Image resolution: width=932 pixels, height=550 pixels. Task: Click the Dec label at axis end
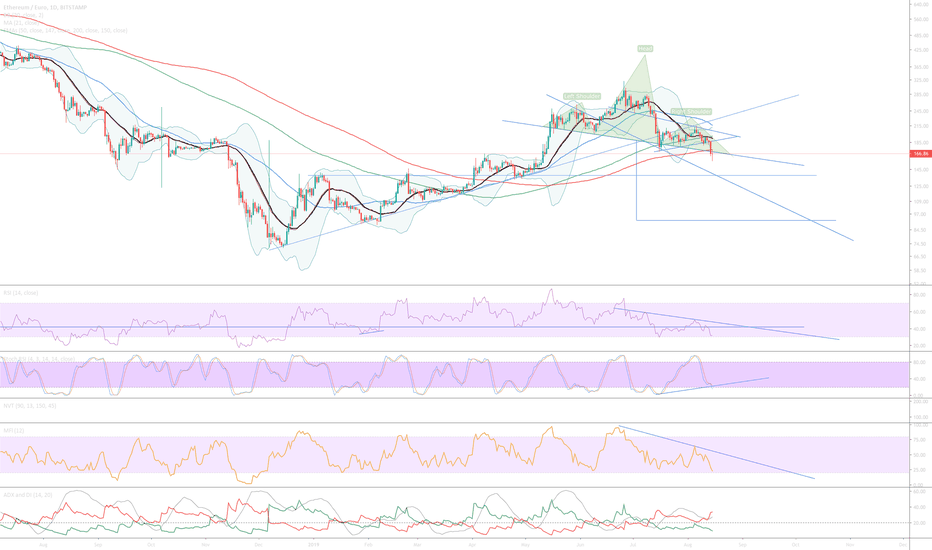903,545
